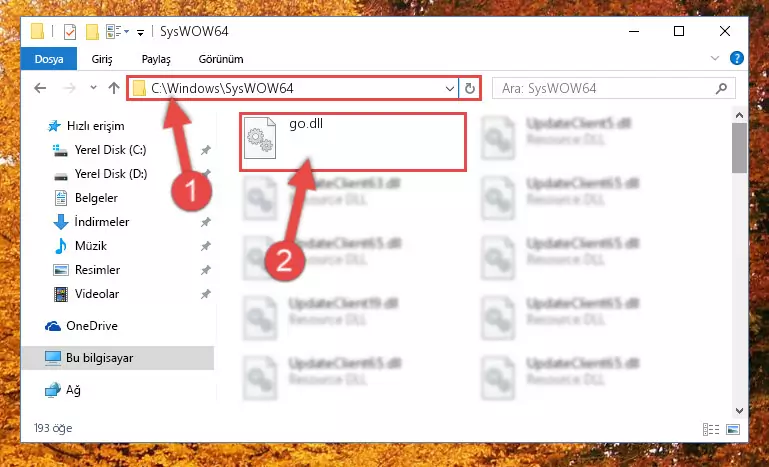Screen dimensions: 769x467
Task: Go up one folder level
Action: [114, 88]
